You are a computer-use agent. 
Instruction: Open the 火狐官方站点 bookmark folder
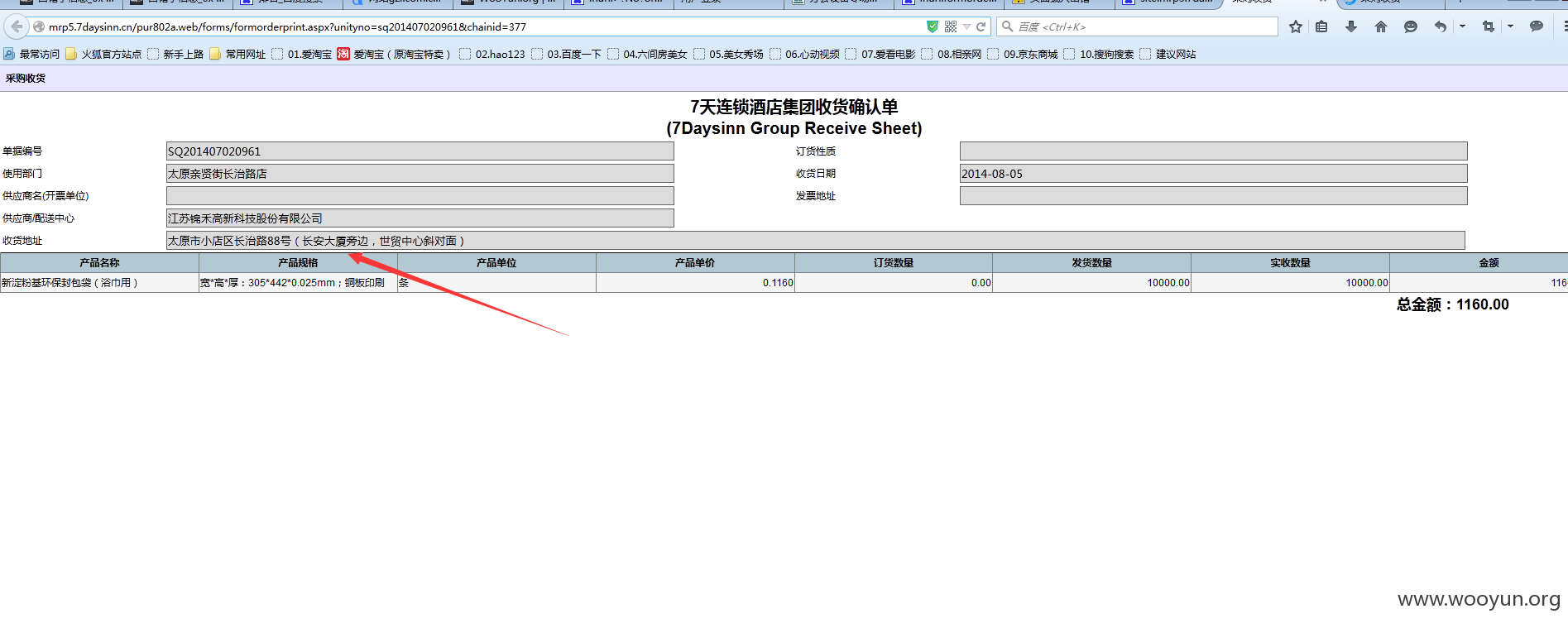tap(103, 54)
